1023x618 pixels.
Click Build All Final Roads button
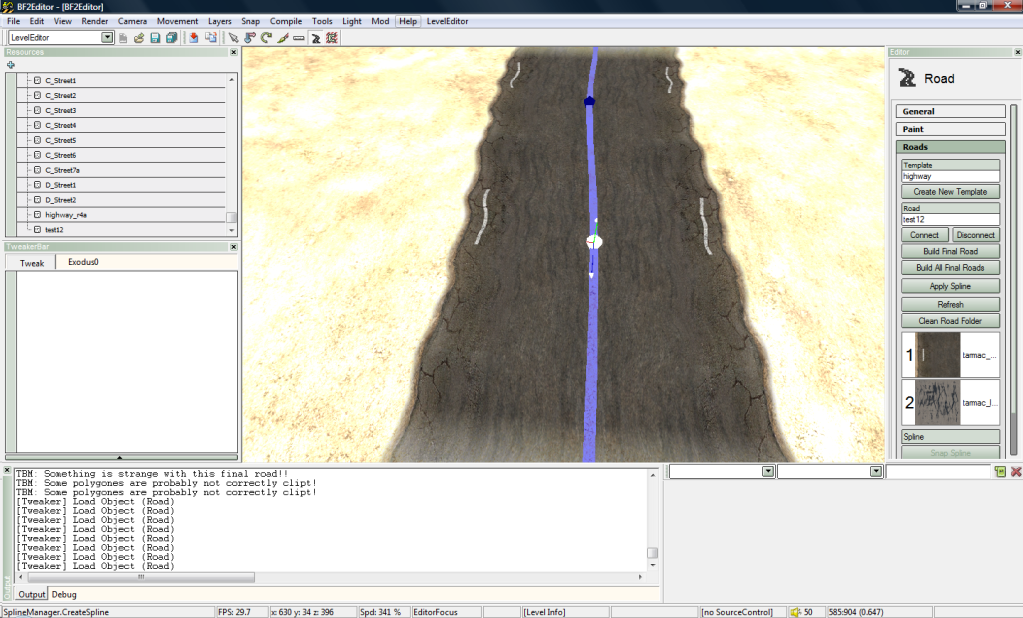coord(950,268)
